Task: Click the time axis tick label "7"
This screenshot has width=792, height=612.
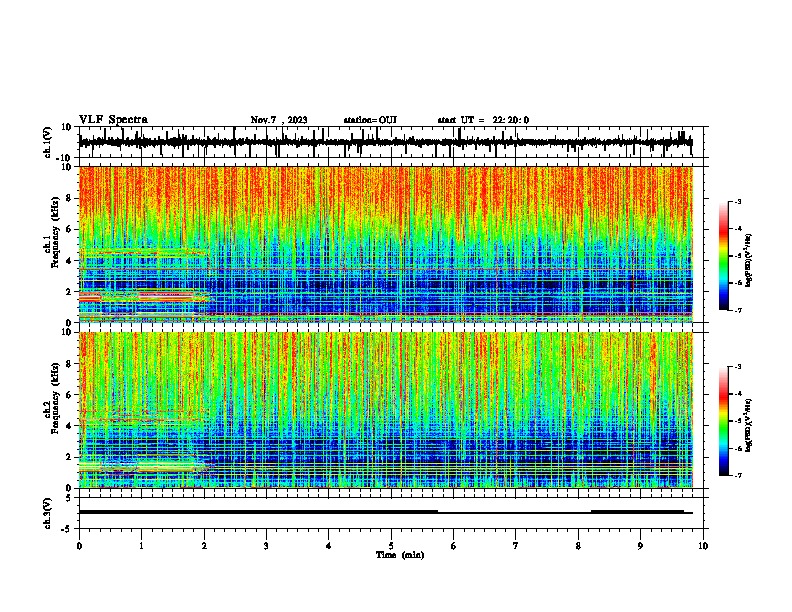Action: 516,546
